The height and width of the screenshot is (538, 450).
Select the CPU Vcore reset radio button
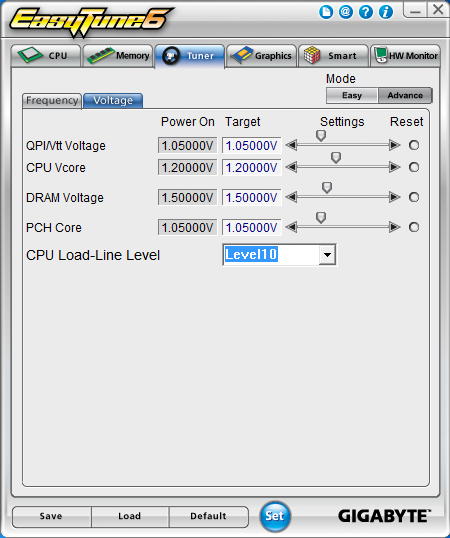coord(414,167)
